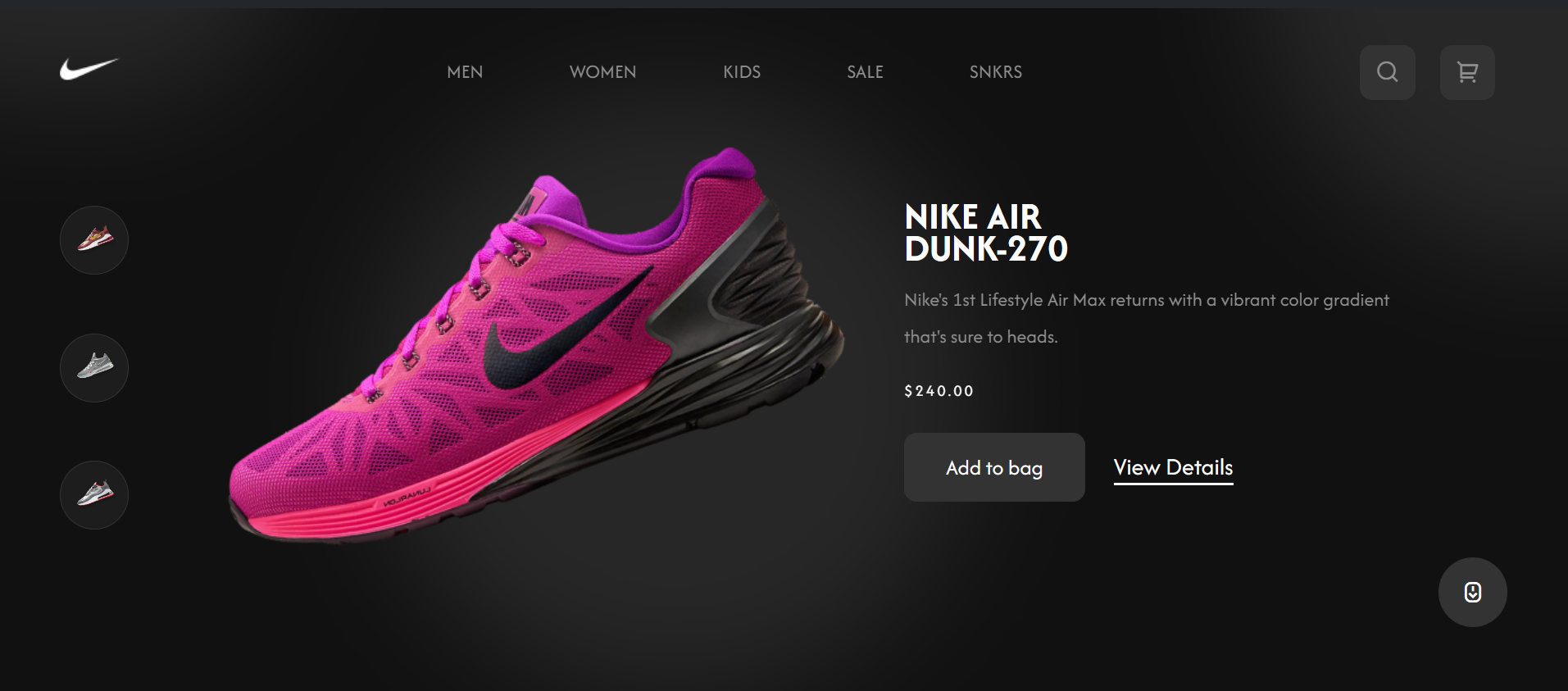1568x691 pixels.
Task: Click the scroll-down mouse icon button
Action: point(1472,592)
